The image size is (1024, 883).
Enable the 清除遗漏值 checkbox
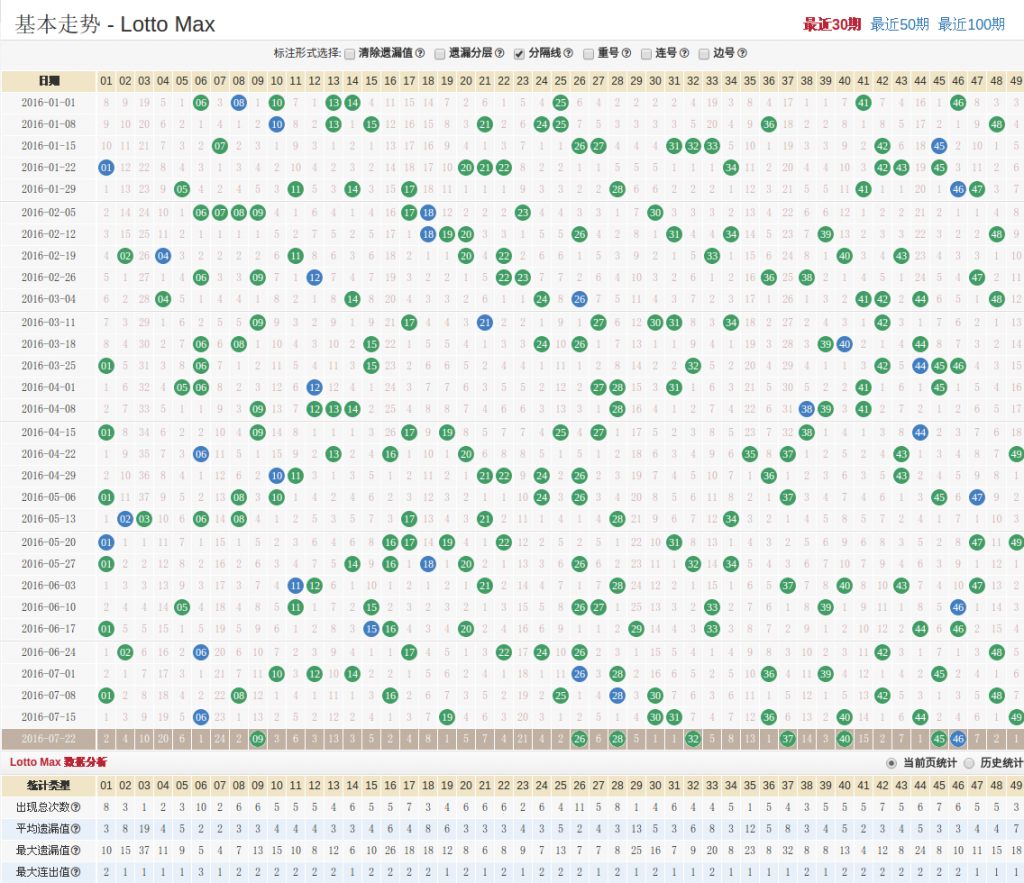coord(349,54)
